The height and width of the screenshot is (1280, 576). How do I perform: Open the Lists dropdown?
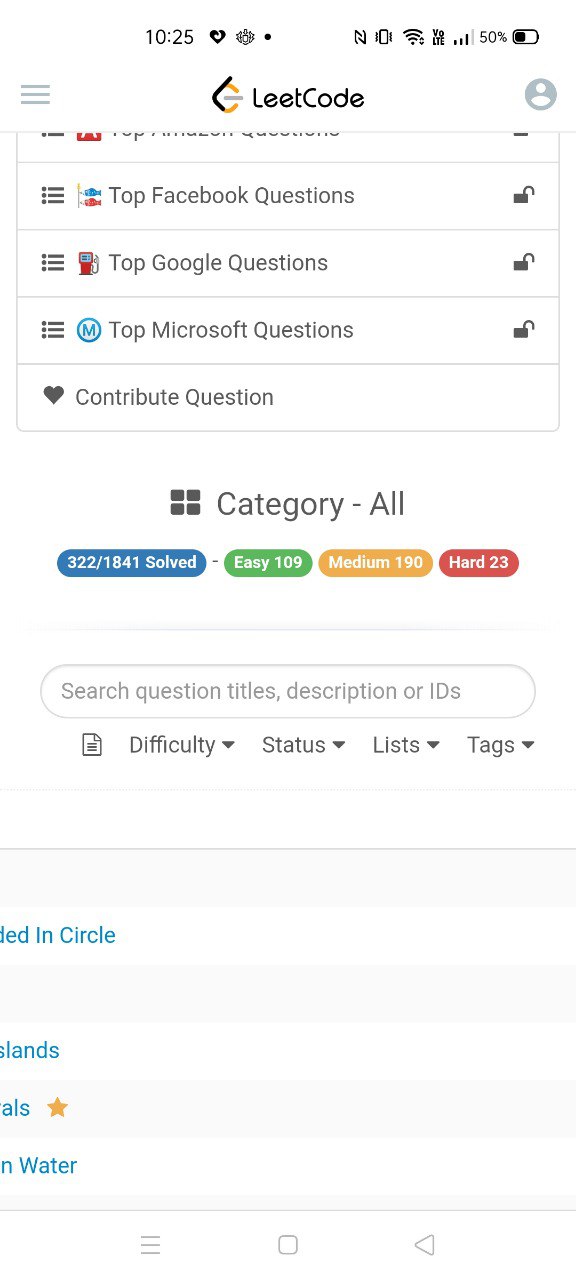click(x=406, y=745)
